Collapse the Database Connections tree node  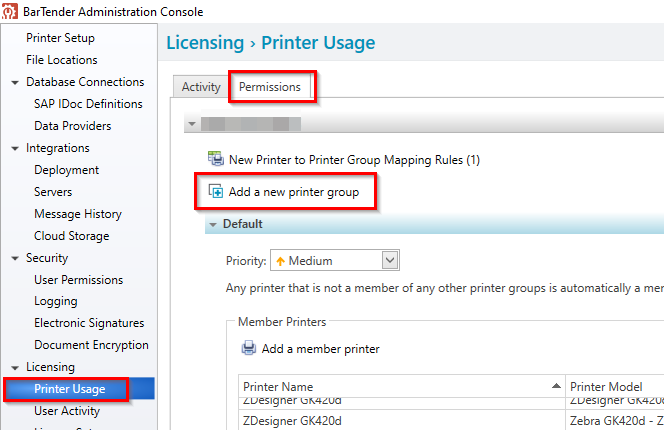[15, 82]
